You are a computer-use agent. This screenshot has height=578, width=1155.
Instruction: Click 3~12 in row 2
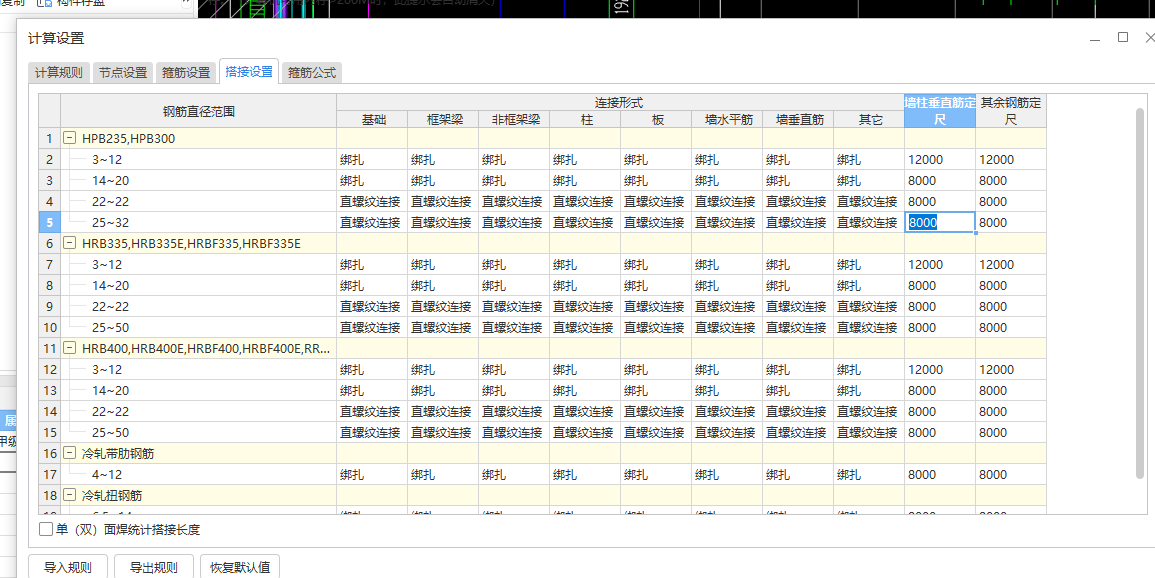click(x=107, y=160)
